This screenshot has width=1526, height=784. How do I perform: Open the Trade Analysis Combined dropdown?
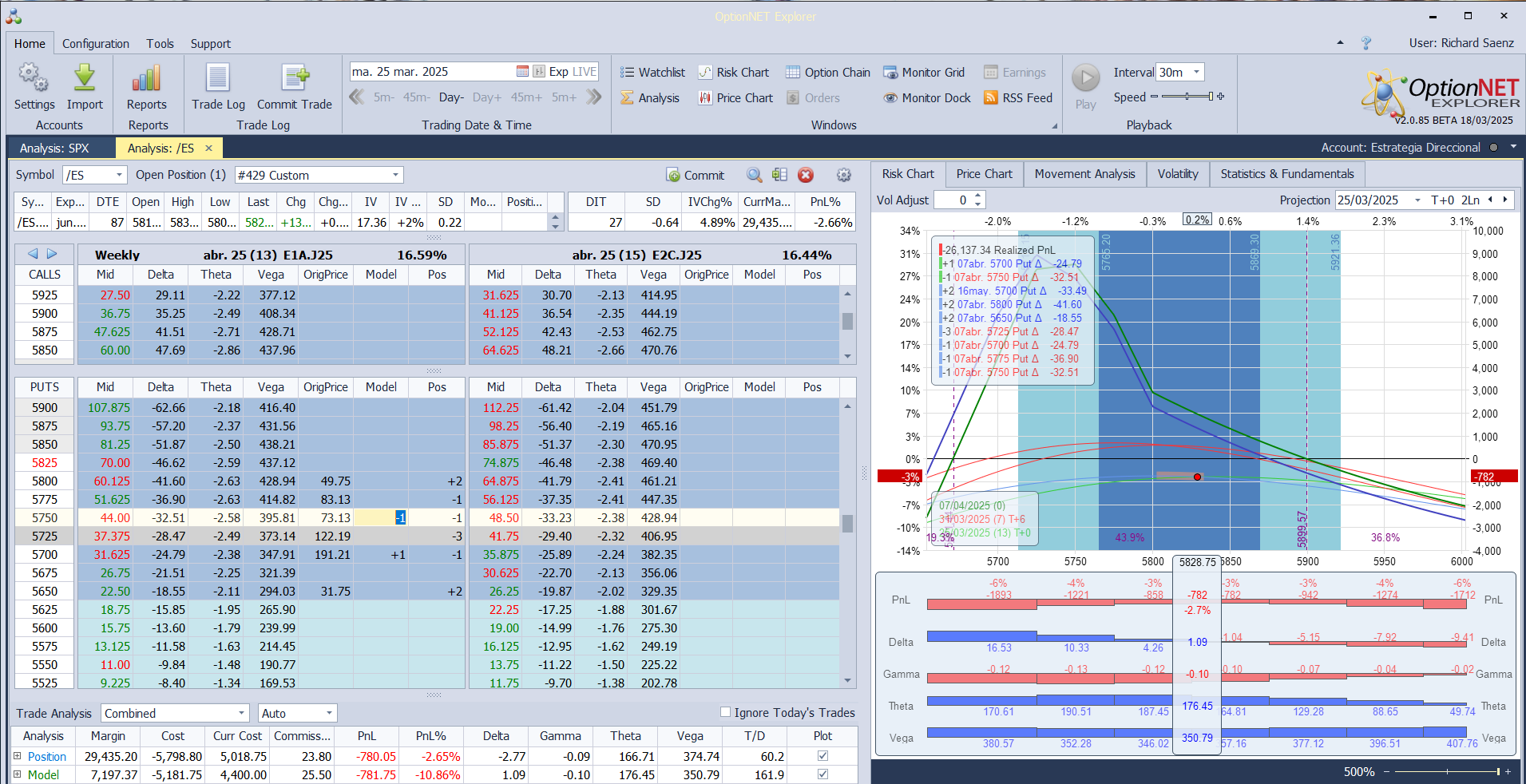point(242,713)
